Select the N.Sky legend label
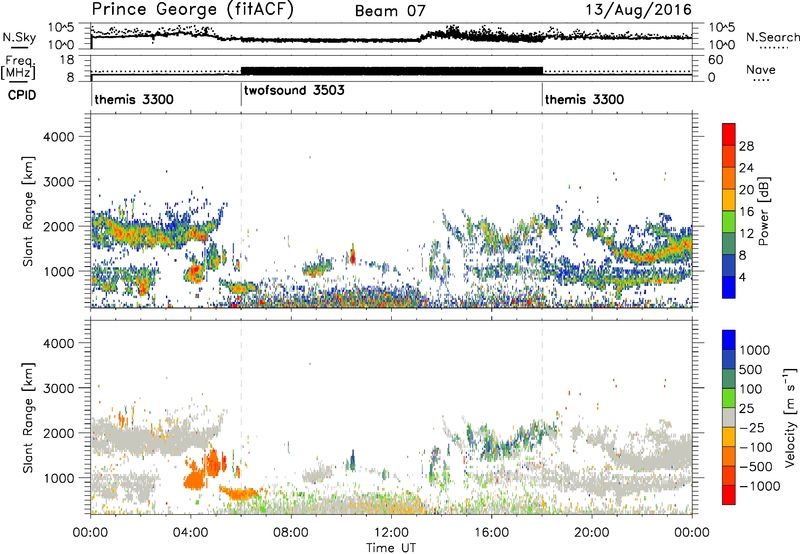 19,37
